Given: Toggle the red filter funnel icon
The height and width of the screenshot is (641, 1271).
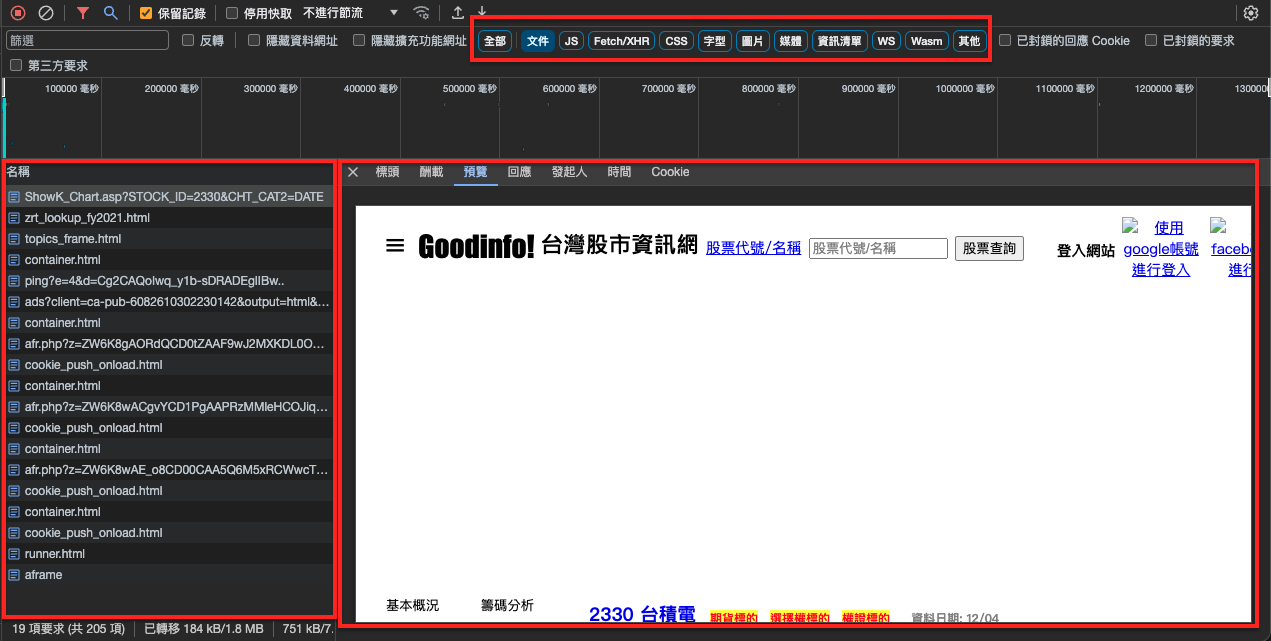Looking at the screenshot, I should (x=83, y=13).
